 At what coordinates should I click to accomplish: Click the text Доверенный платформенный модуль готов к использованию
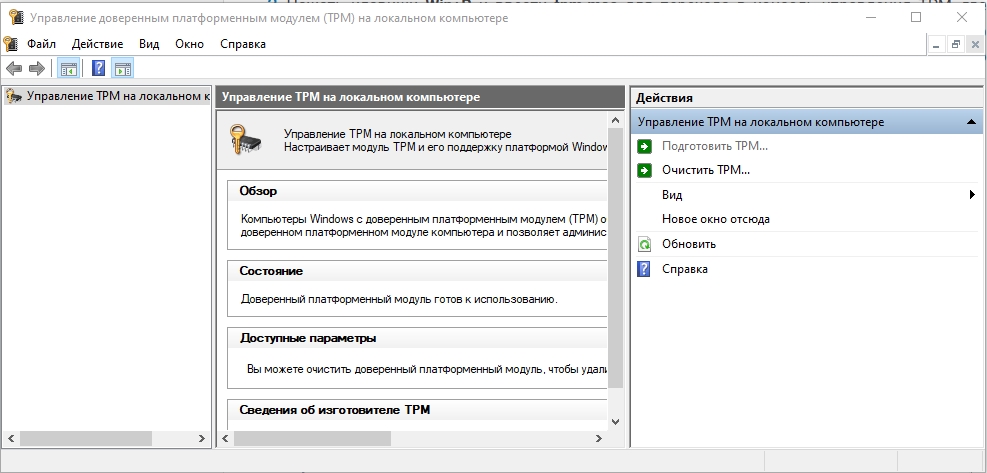pyautogui.click(x=399, y=299)
